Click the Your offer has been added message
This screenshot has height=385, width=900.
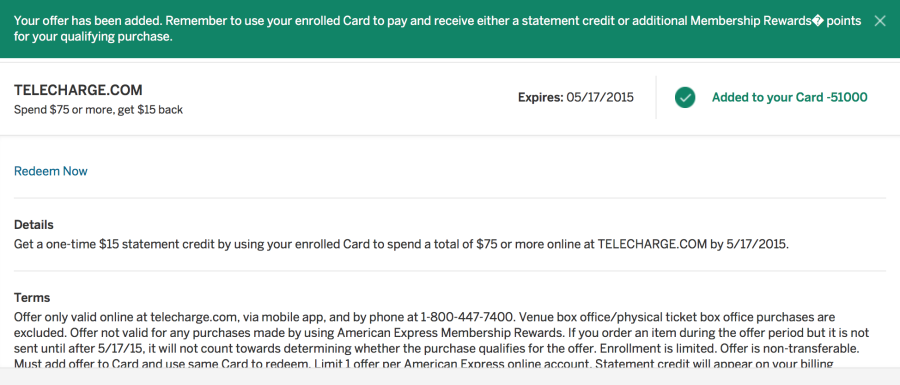[x=88, y=21]
